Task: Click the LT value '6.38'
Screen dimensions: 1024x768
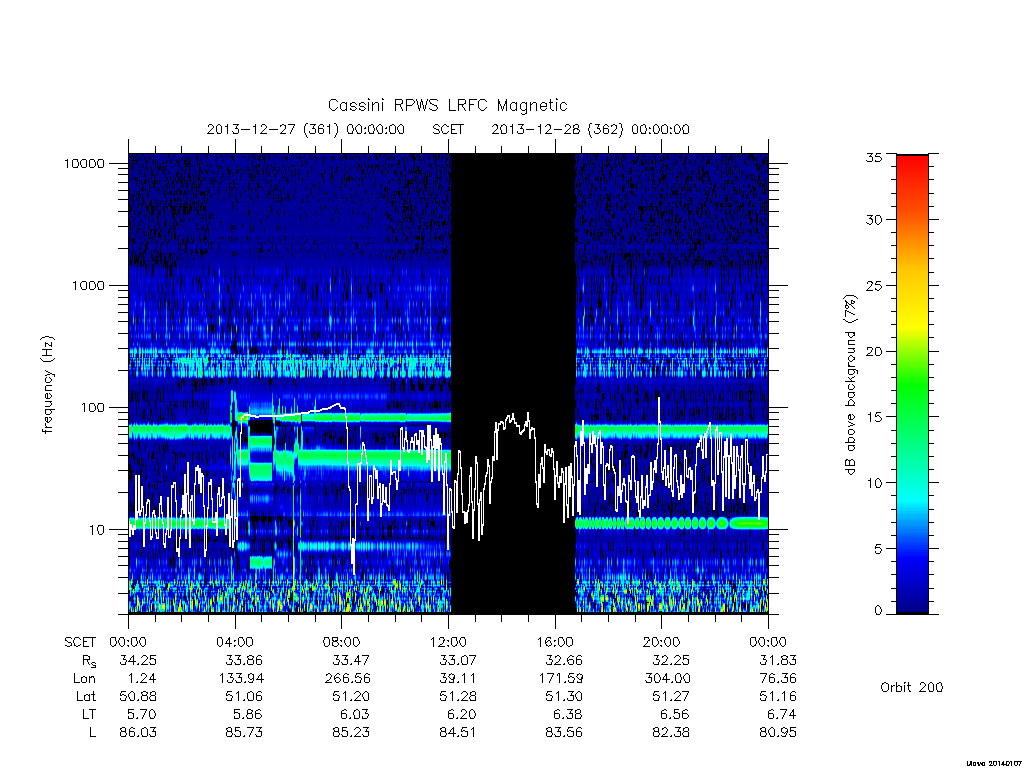Action: [568, 714]
